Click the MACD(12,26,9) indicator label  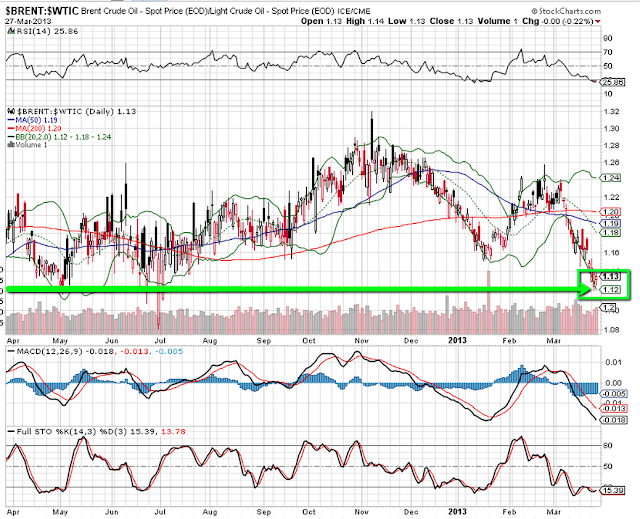click(x=48, y=351)
